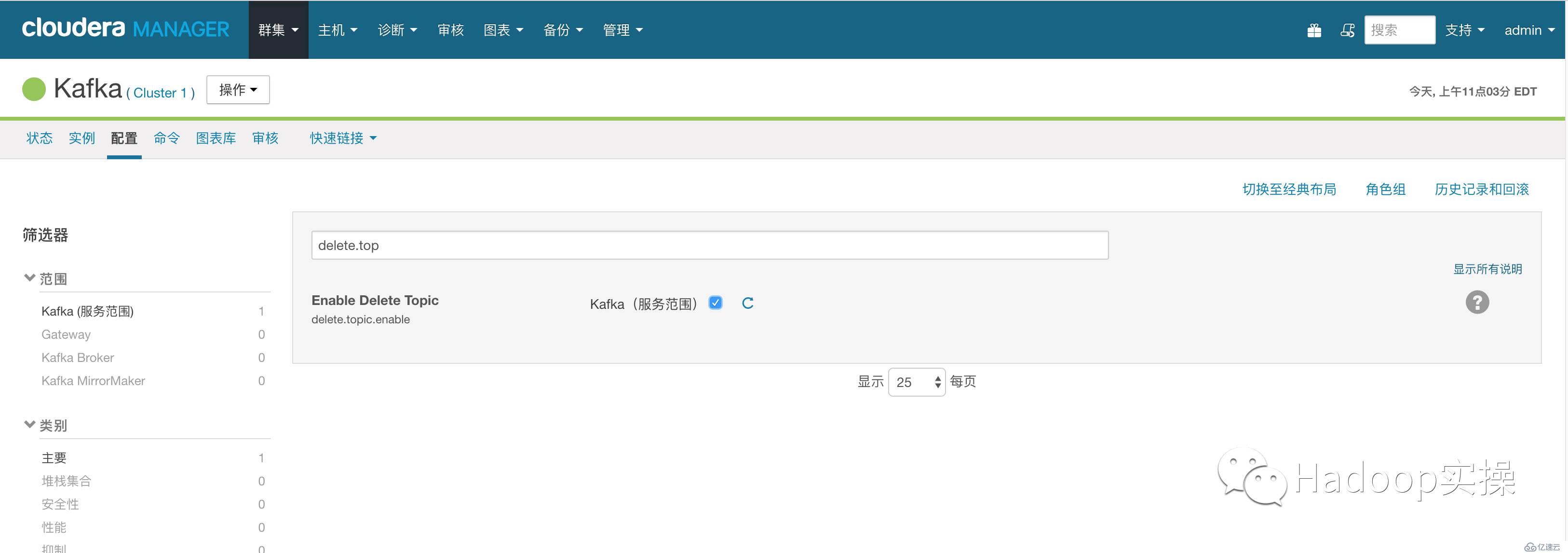Click the Cloudera Manager logo
The width and height of the screenshot is (1568, 553).
[x=125, y=28]
